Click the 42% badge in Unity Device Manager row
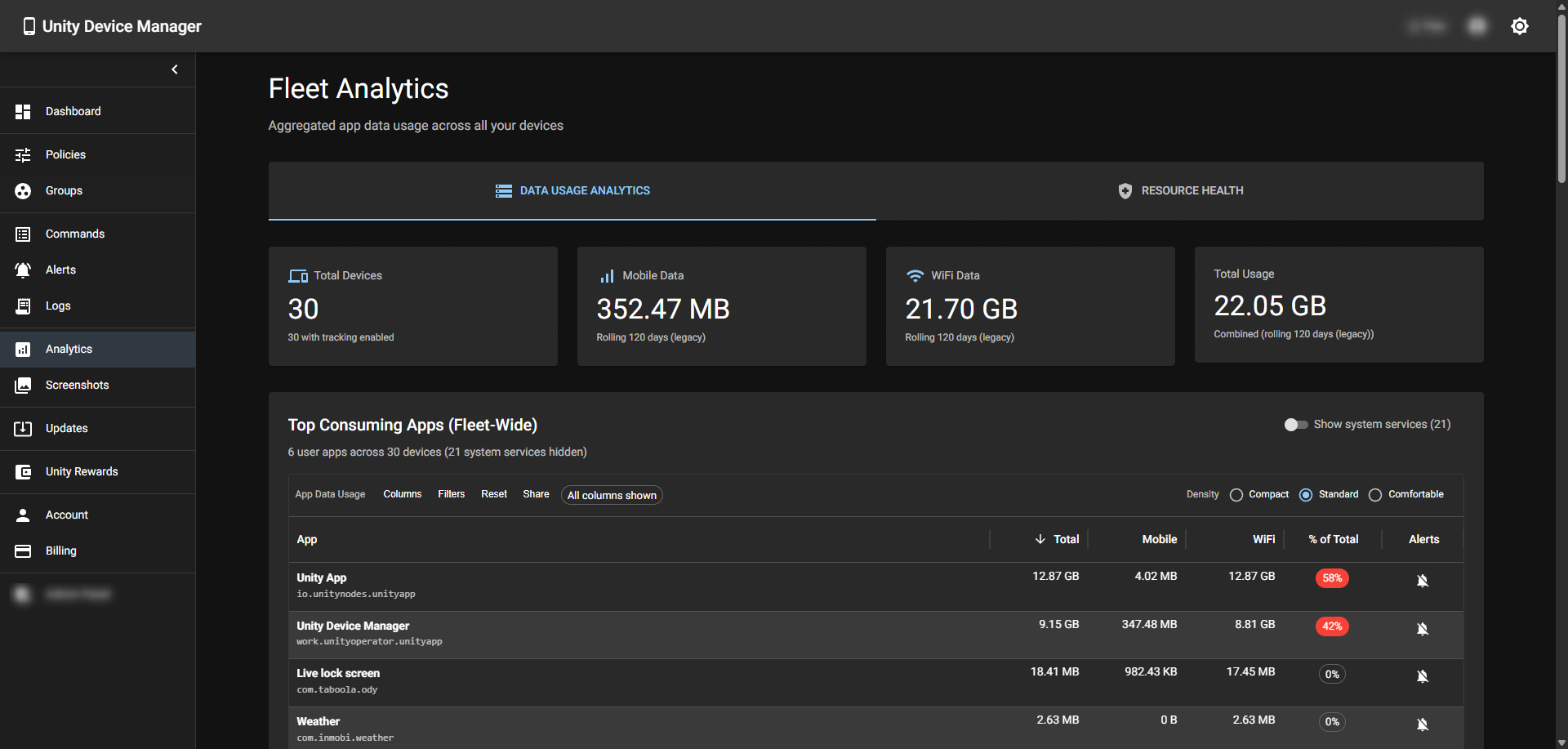The height and width of the screenshot is (749, 1568). tap(1332, 626)
